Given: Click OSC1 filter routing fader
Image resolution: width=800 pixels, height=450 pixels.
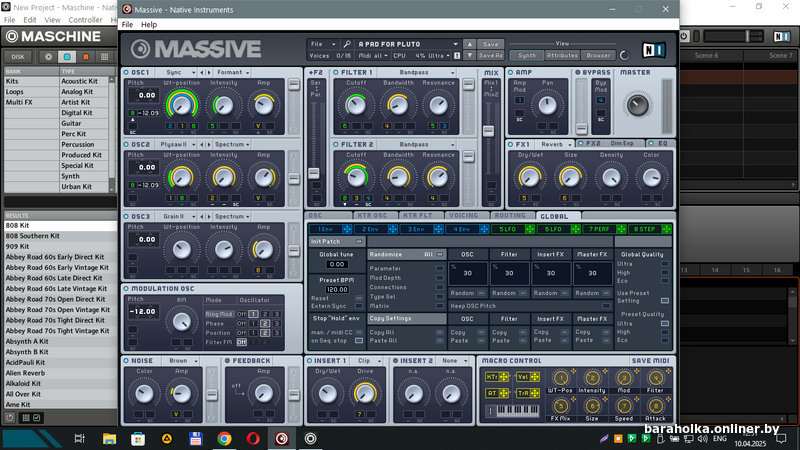Looking at the screenshot, I should [x=294, y=85].
